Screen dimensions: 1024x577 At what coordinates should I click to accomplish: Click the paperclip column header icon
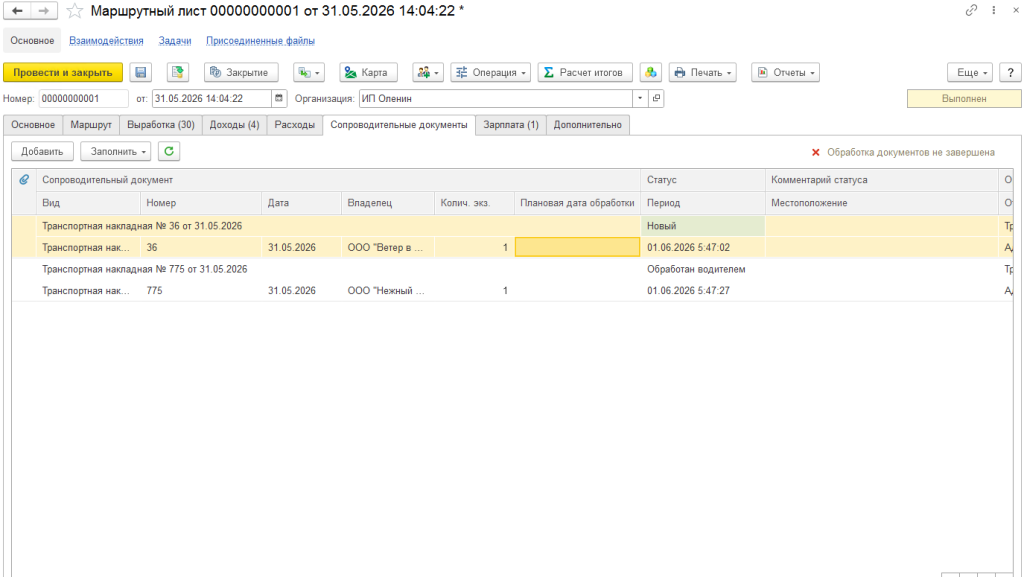(24, 179)
